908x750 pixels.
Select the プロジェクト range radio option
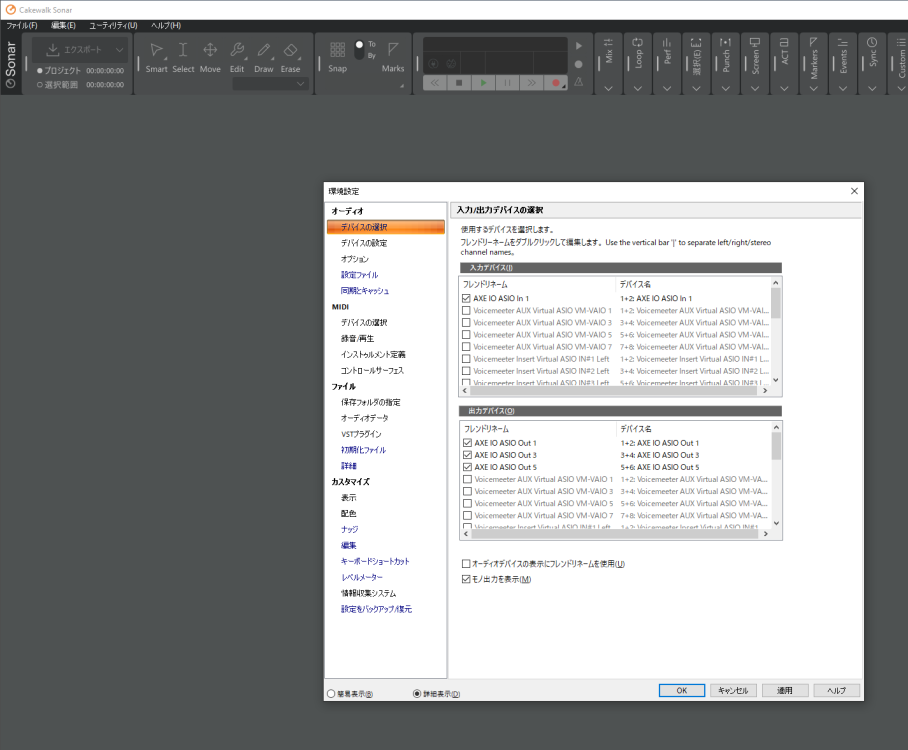click(40, 71)
